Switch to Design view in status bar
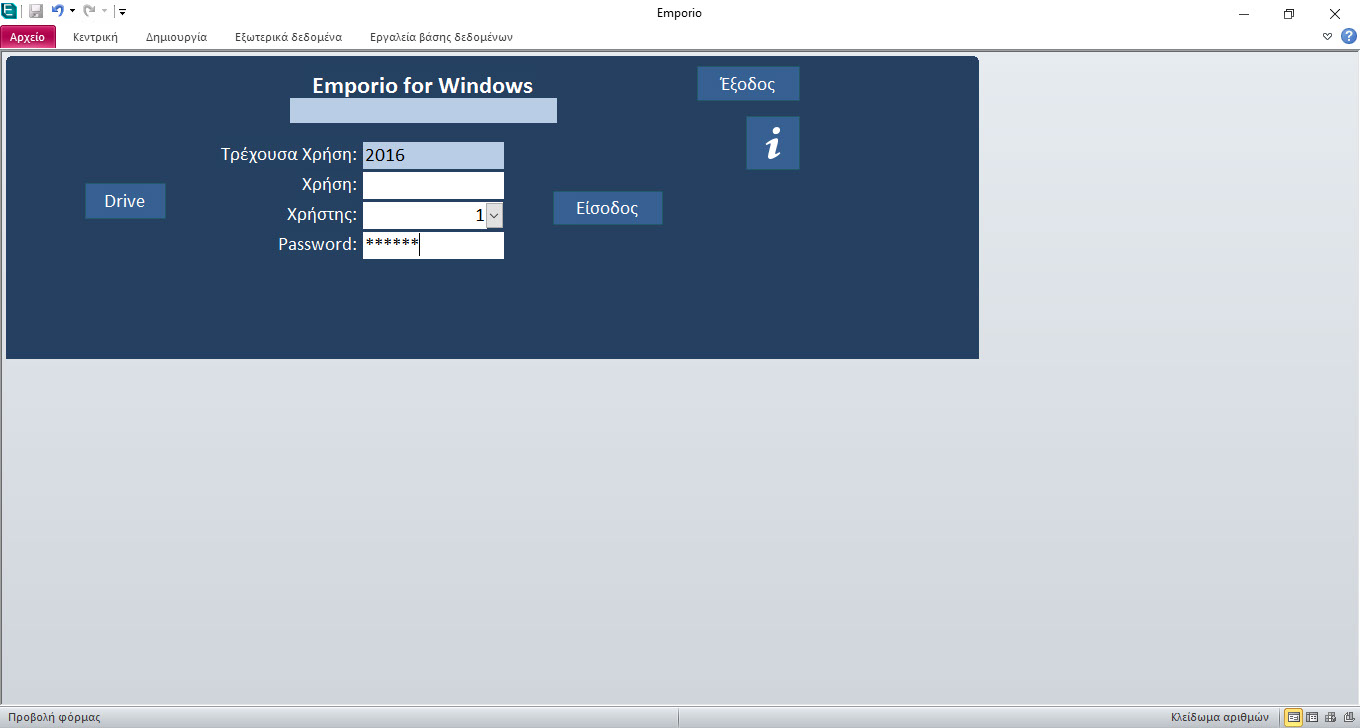 1347,717
